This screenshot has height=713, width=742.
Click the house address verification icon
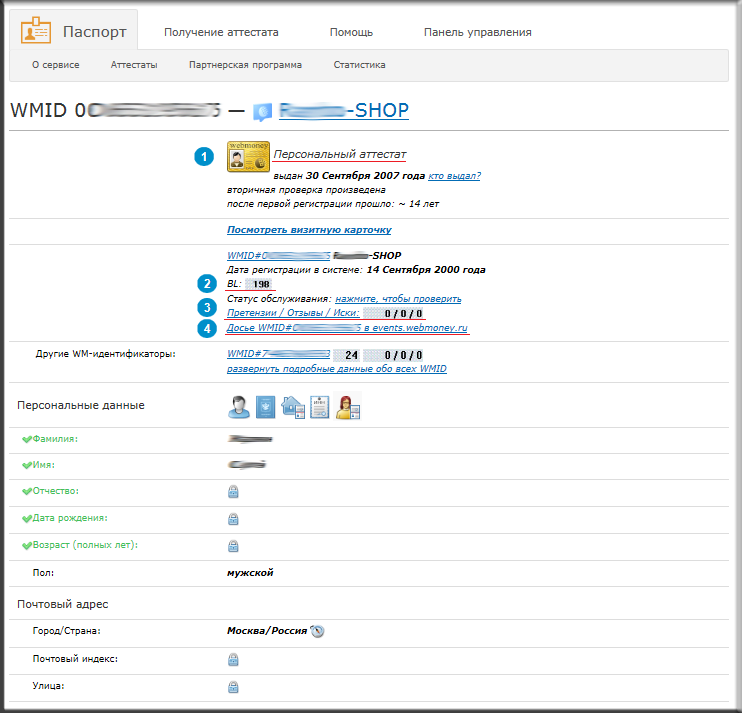[x=292, y=407]
